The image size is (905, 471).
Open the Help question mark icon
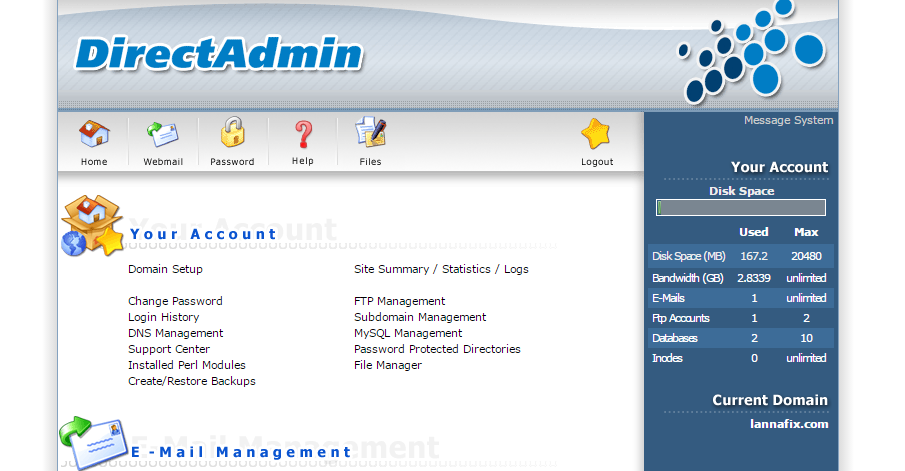(303, 135)
